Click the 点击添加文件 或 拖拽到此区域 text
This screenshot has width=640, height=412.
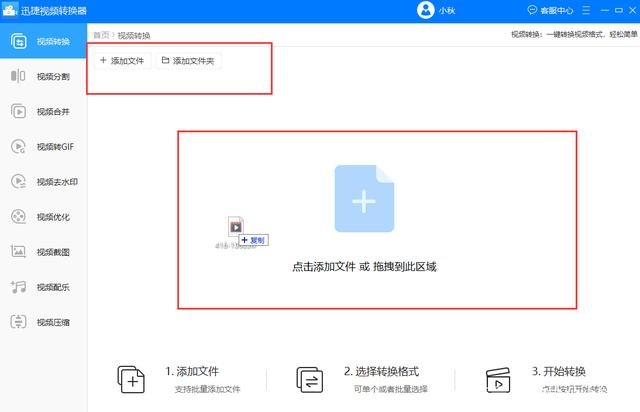364,267
